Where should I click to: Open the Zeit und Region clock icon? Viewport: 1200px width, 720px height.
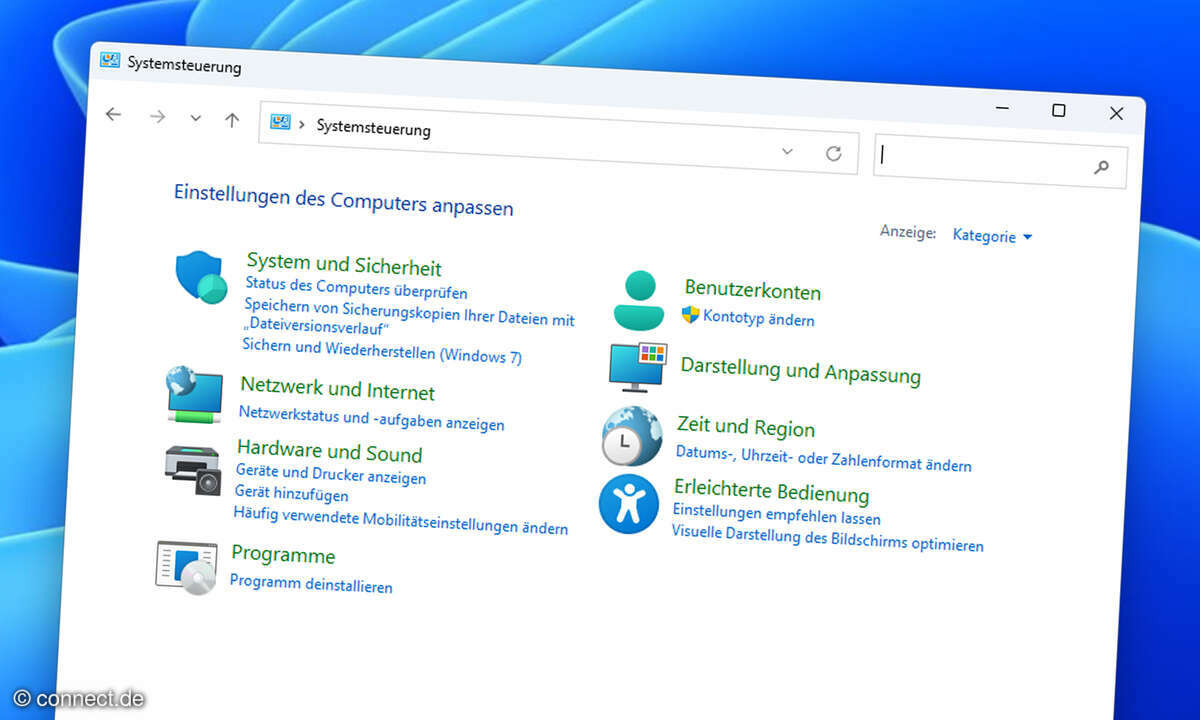click(631, 436)
